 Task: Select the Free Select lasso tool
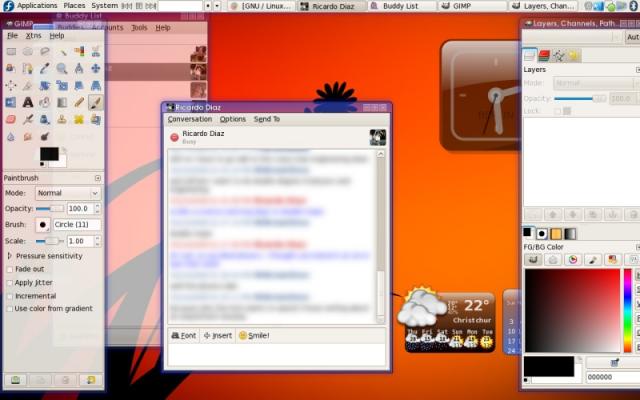click(45, 51)
